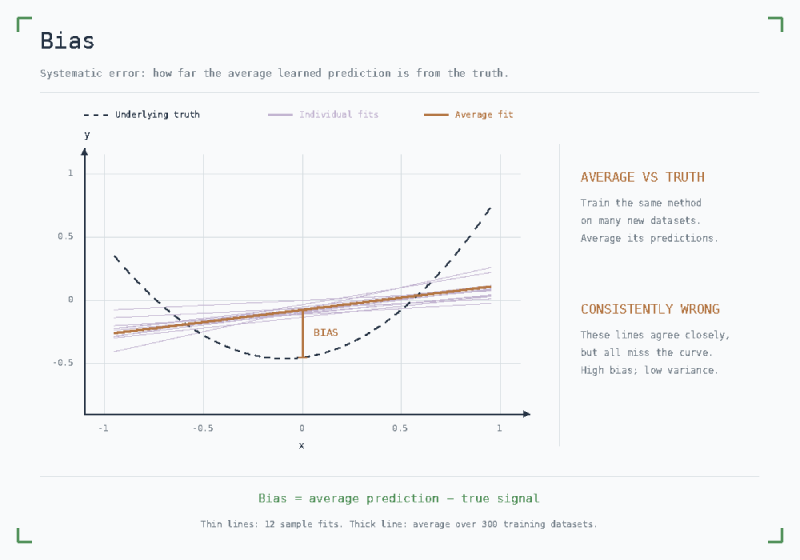The height and width of the screenshot is (560, 800).
Task: Click the orange Average fit line swatch
Action: (x=436, y=115)
